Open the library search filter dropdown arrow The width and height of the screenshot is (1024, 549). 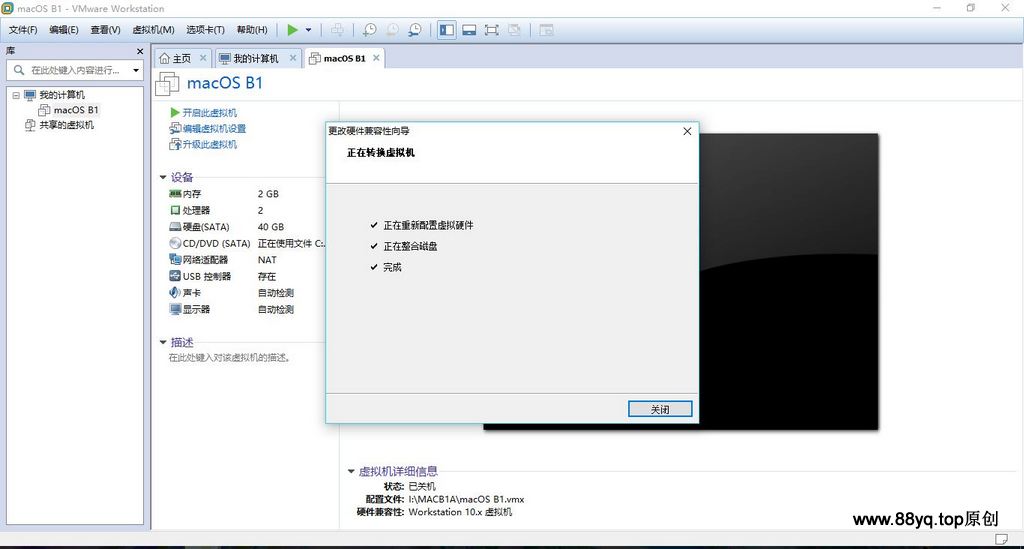point(136,70)
